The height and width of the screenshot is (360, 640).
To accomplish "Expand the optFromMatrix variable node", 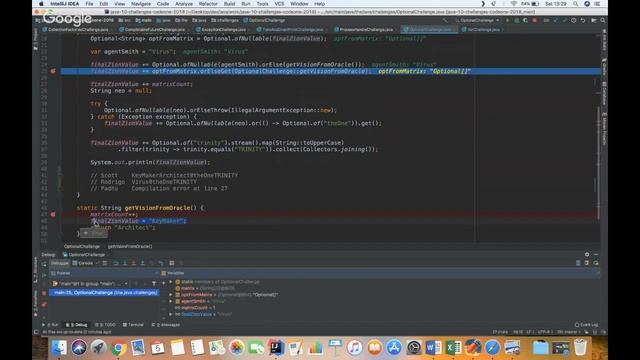I will [171, 295].
